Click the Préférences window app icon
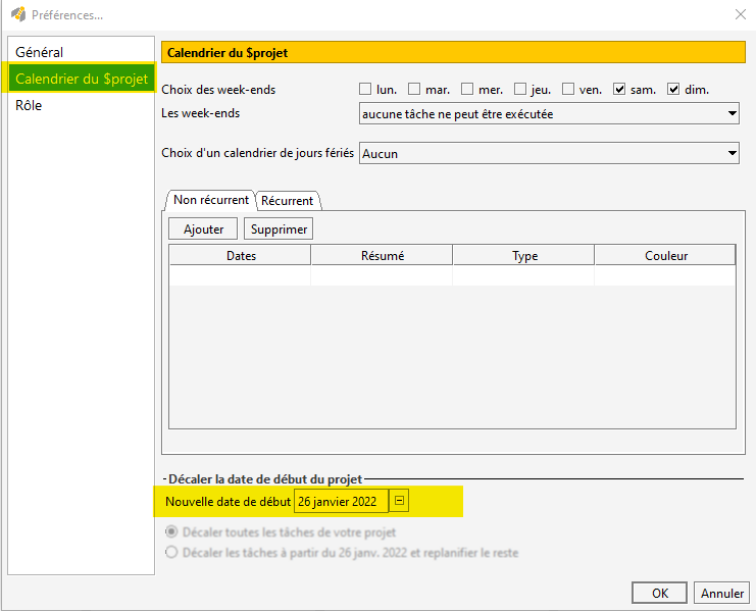 tap(17, 14)
